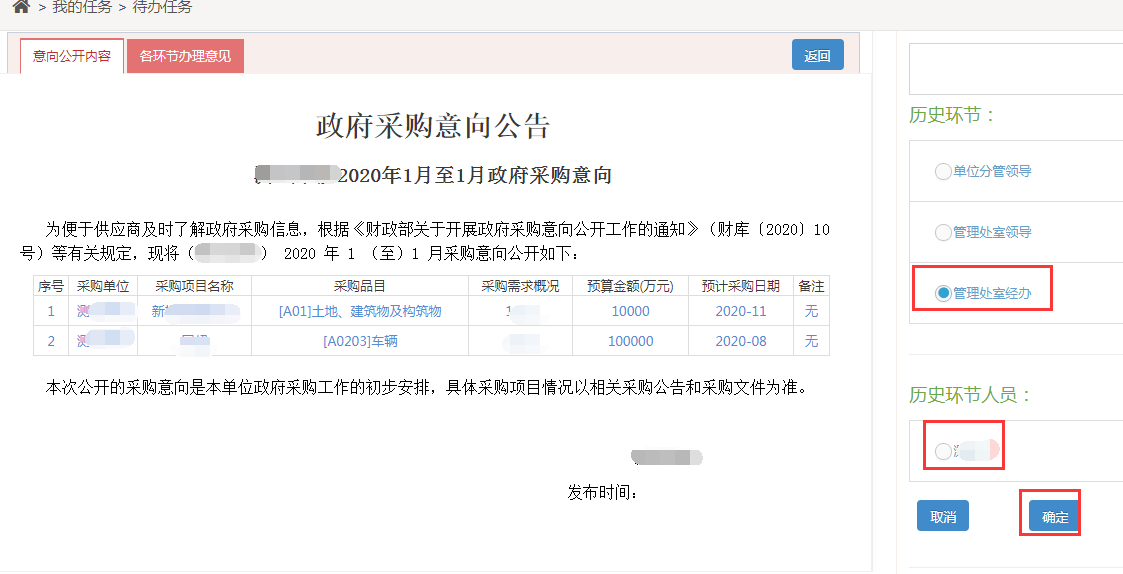Click the 采购品目 column header

(360, 286)
